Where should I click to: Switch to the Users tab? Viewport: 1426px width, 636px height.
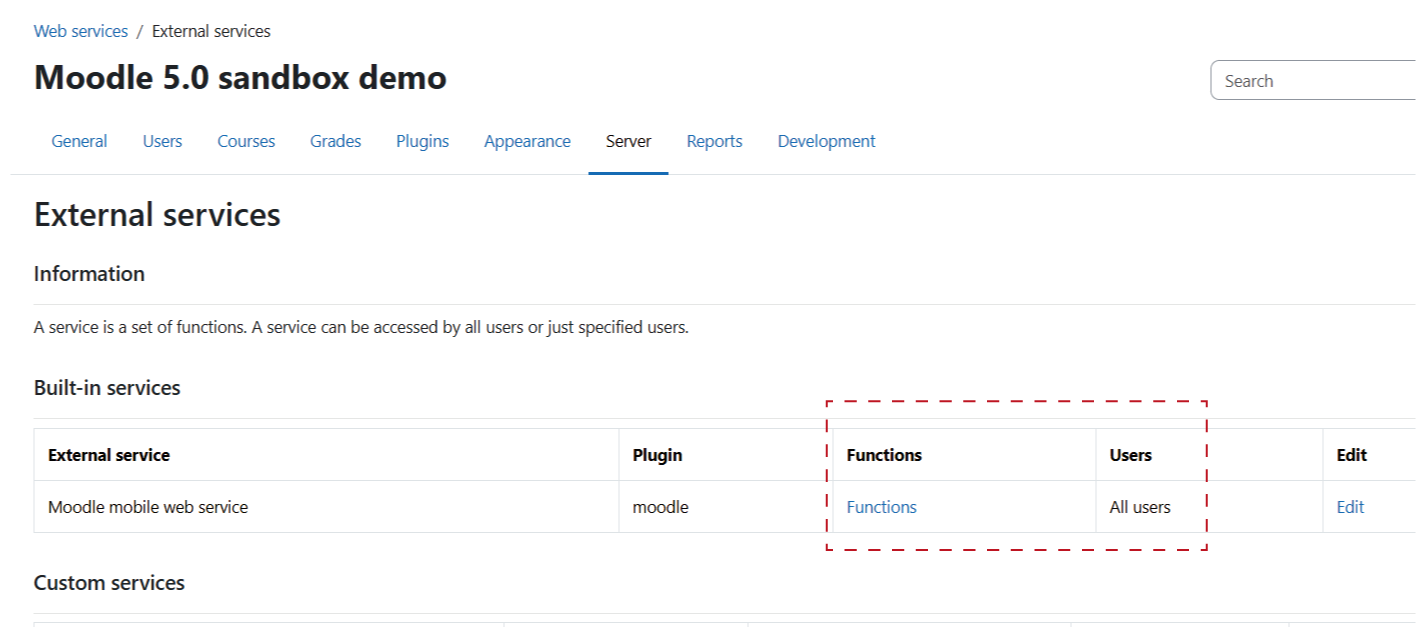pyautogui.click(x=162, y=141)
